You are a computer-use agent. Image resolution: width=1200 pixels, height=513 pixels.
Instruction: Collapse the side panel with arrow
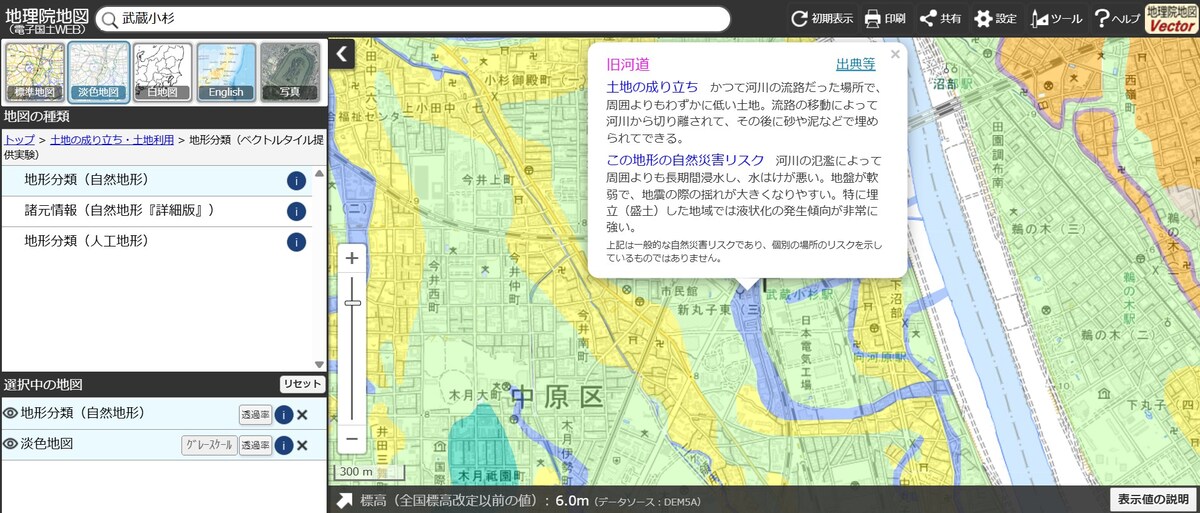pyautogui.click(x=342, y=54)
